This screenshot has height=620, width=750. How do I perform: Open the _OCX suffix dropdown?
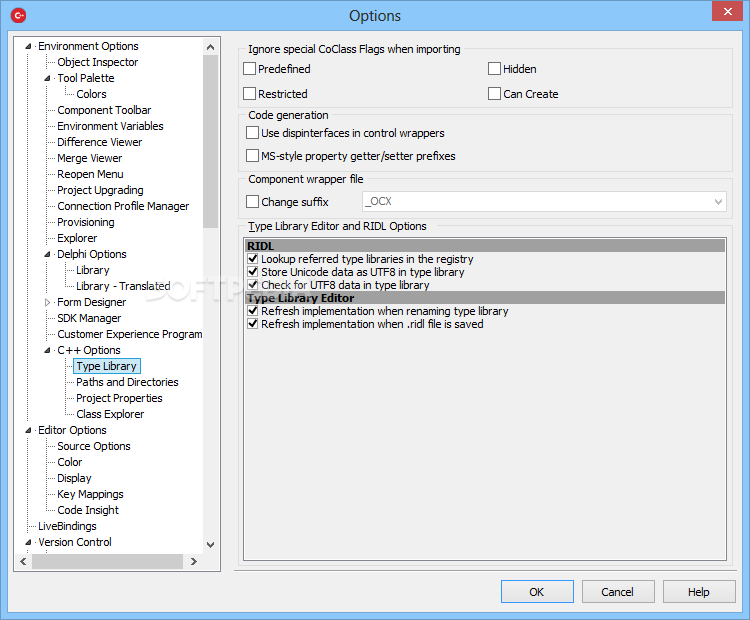(718, 202)
